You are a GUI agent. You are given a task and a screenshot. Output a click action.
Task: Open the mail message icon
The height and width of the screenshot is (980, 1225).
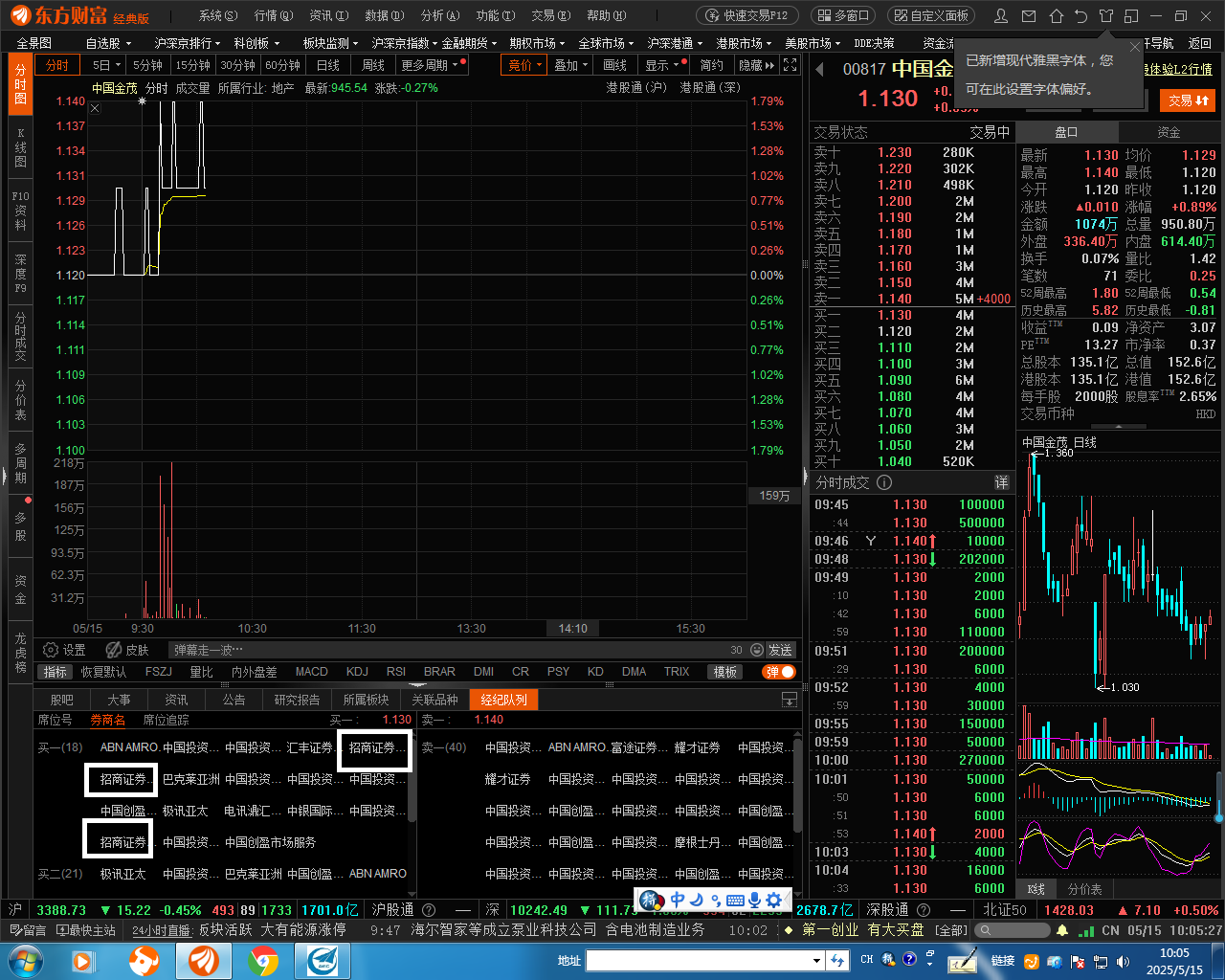1029,16
